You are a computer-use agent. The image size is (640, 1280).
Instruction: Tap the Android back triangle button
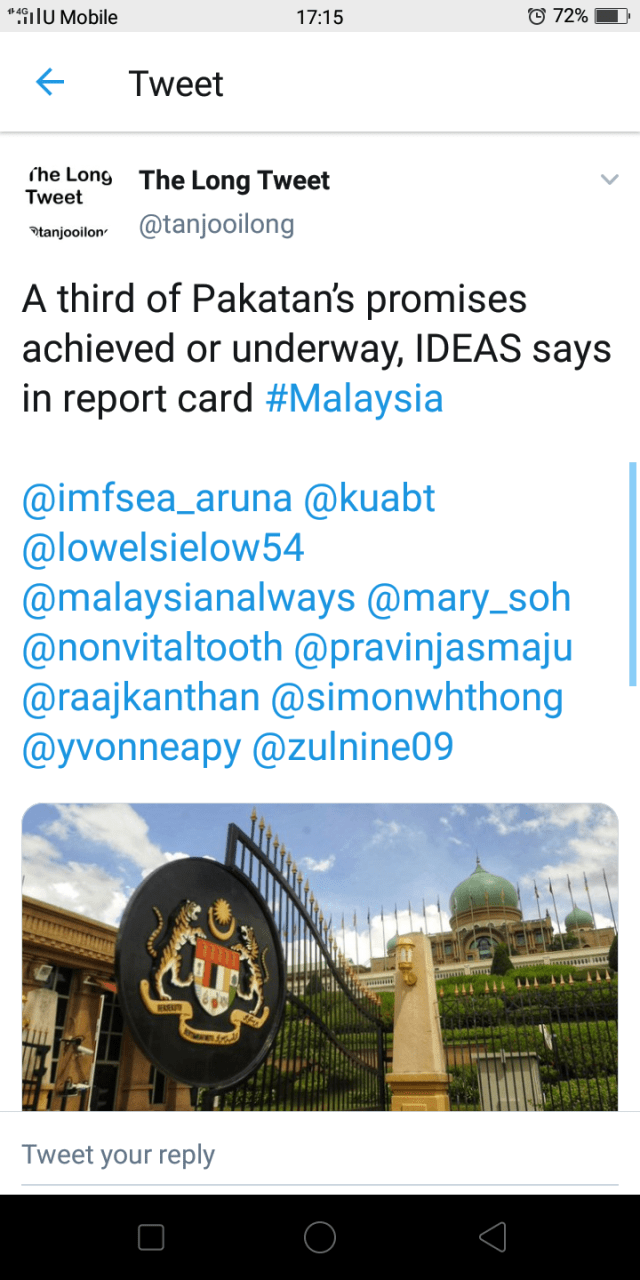click(492, 1237)
